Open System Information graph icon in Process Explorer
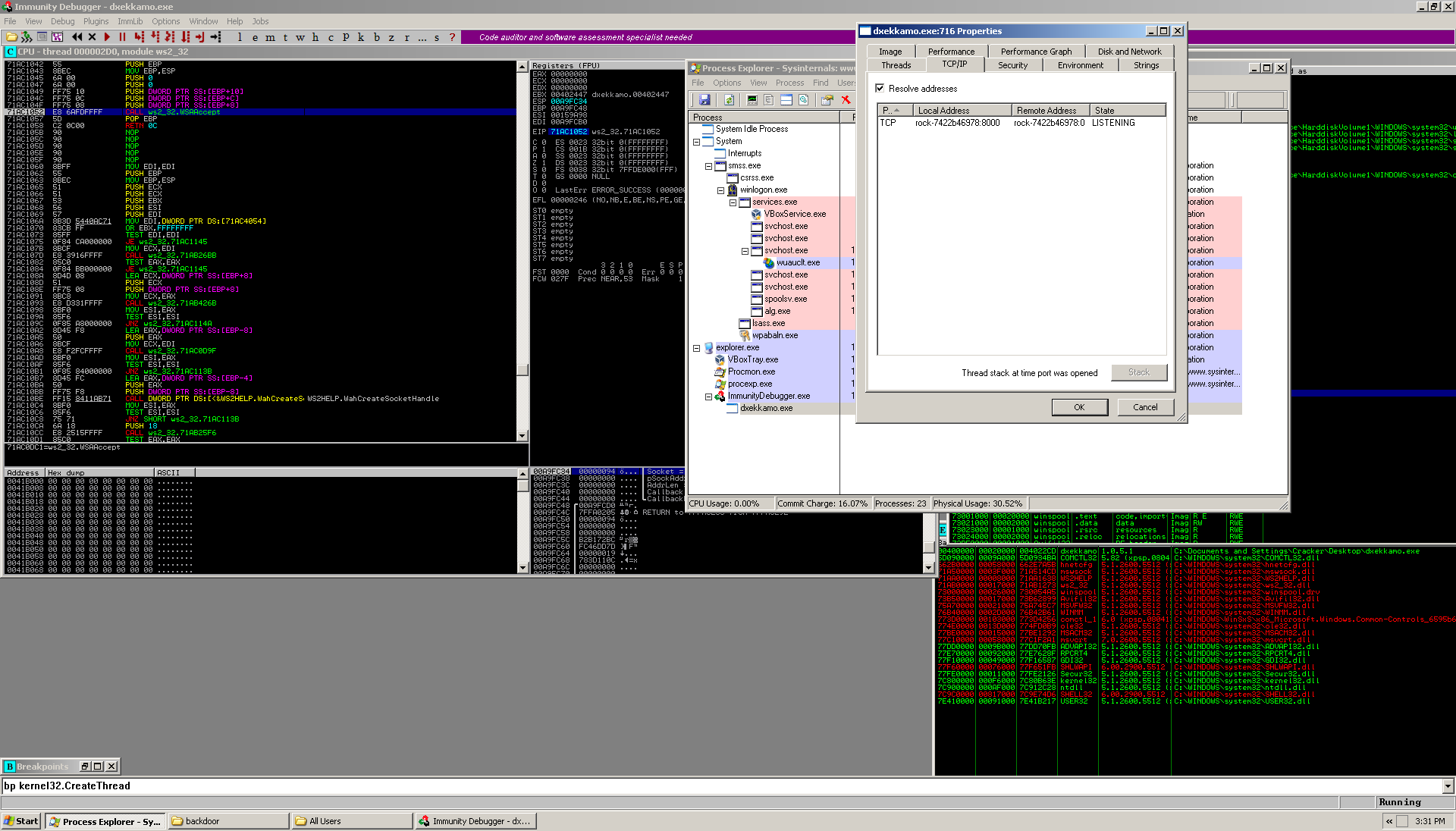Image resolution: width=1456 pixels, height=831 pixels. (x=752, y=99)
